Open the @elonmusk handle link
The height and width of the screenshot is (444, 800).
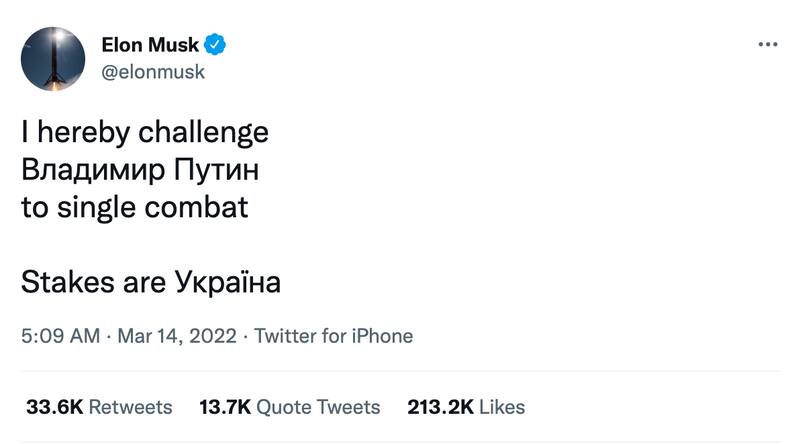click(153, 71)
